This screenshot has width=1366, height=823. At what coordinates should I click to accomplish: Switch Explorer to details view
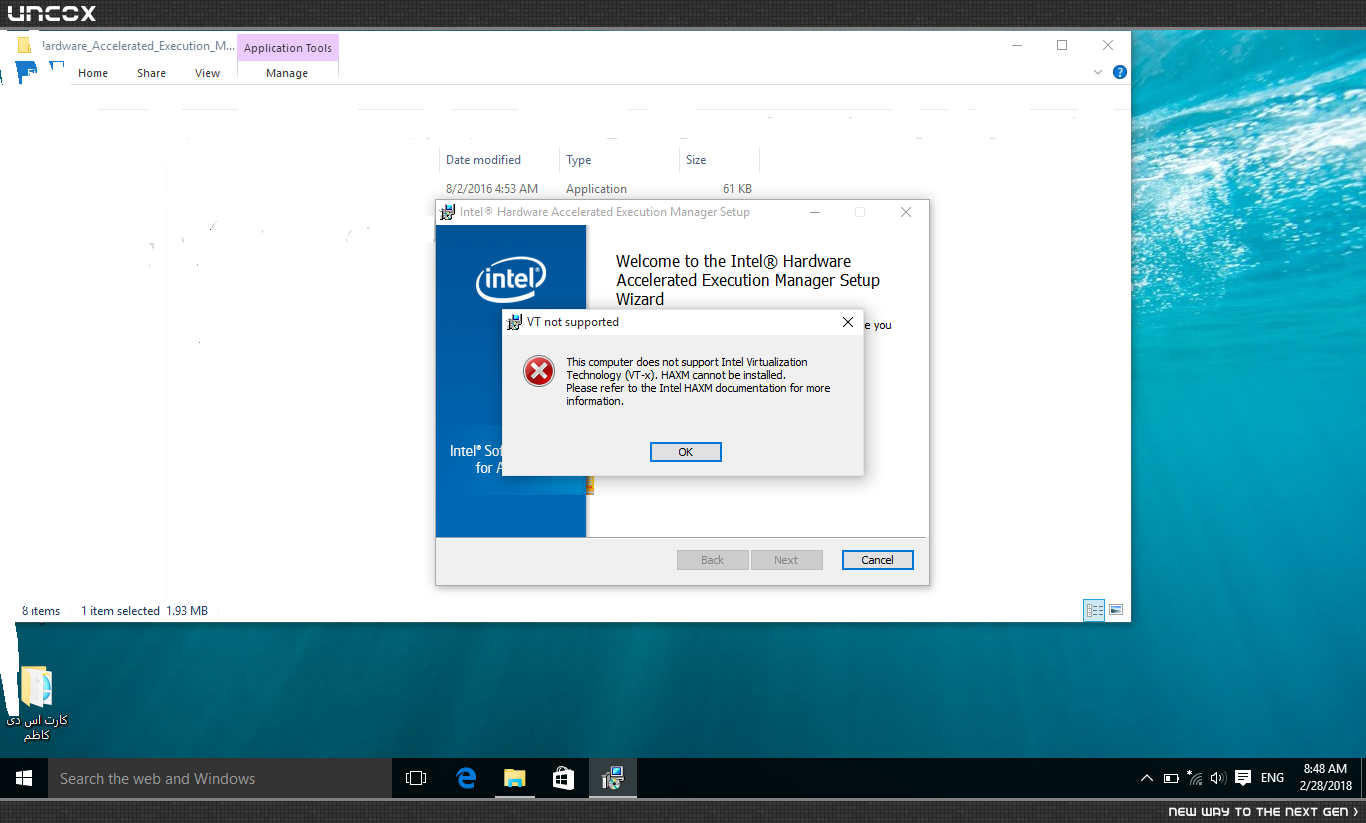point(1094,610)
